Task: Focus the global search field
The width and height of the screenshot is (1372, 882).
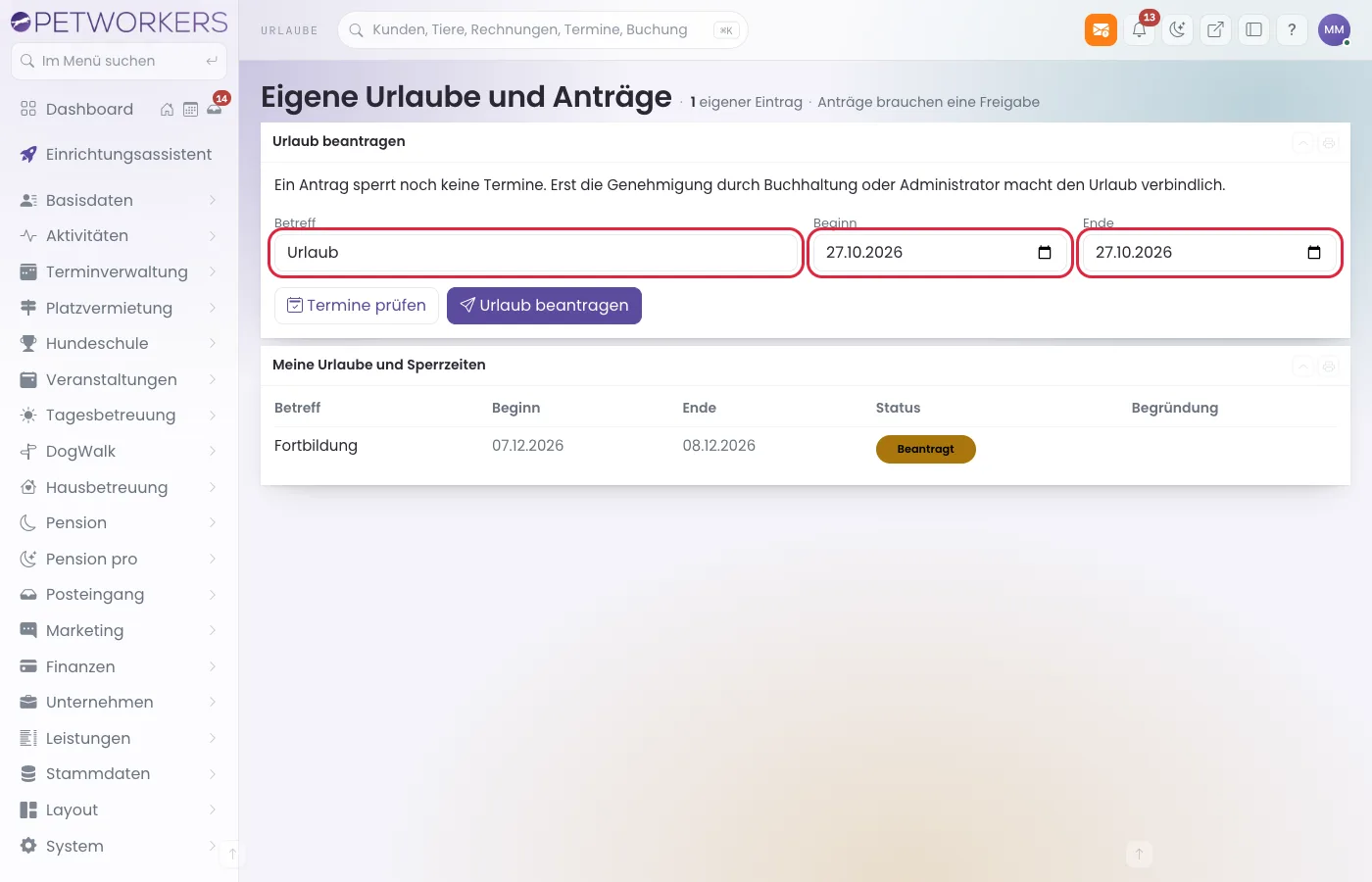Action: tap(542, 29)
